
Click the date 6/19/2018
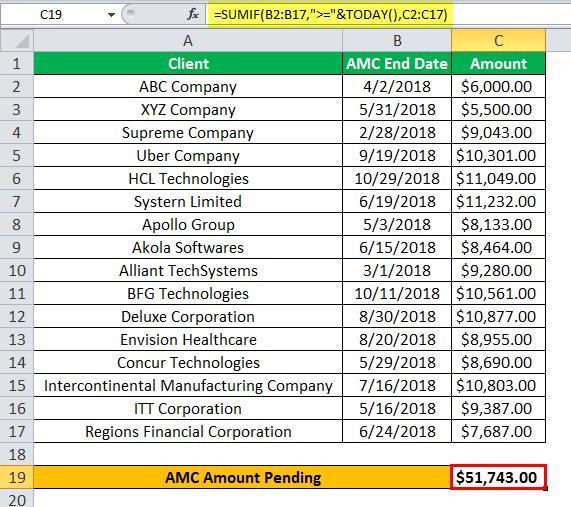click(x=397, y=201)
